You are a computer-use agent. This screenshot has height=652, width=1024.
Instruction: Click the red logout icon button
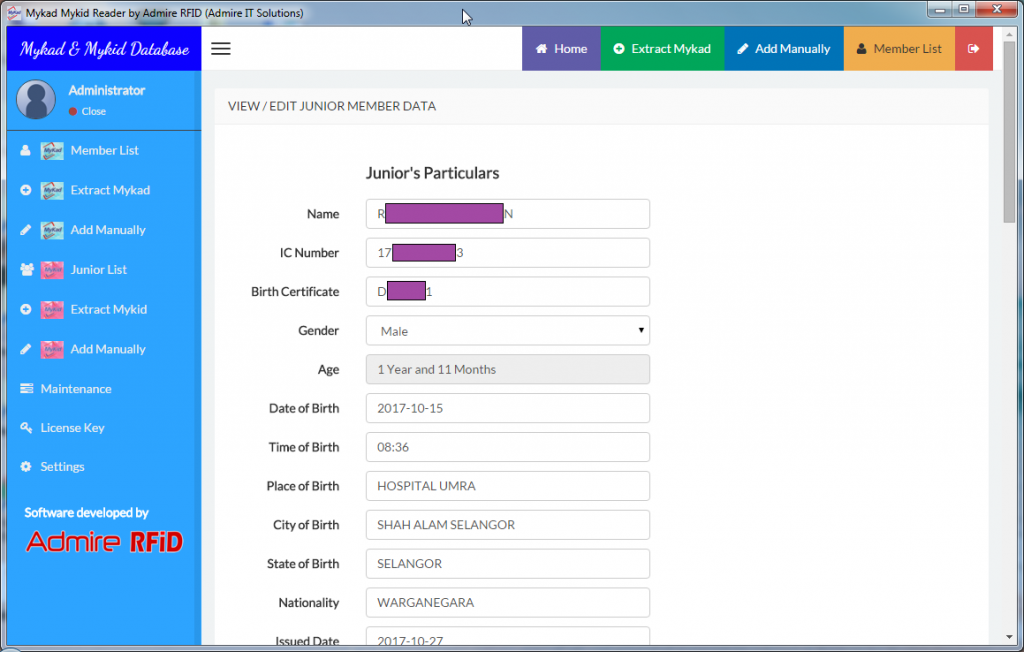click(x=973, y=49)
